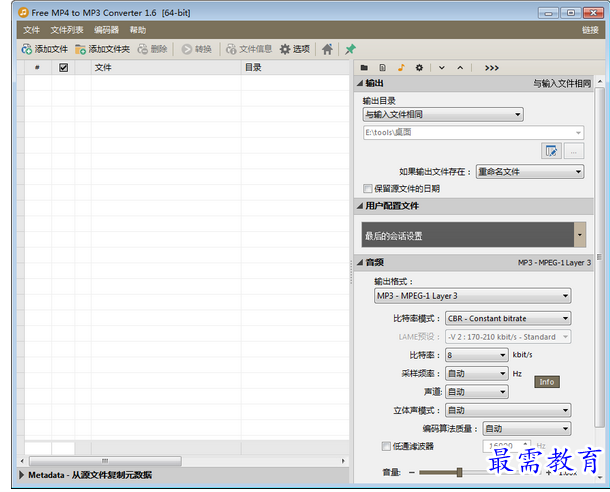This screenshot has height=492, width=610.
Task: Start conversion with the 转换 button
Action: pos(197,49)
